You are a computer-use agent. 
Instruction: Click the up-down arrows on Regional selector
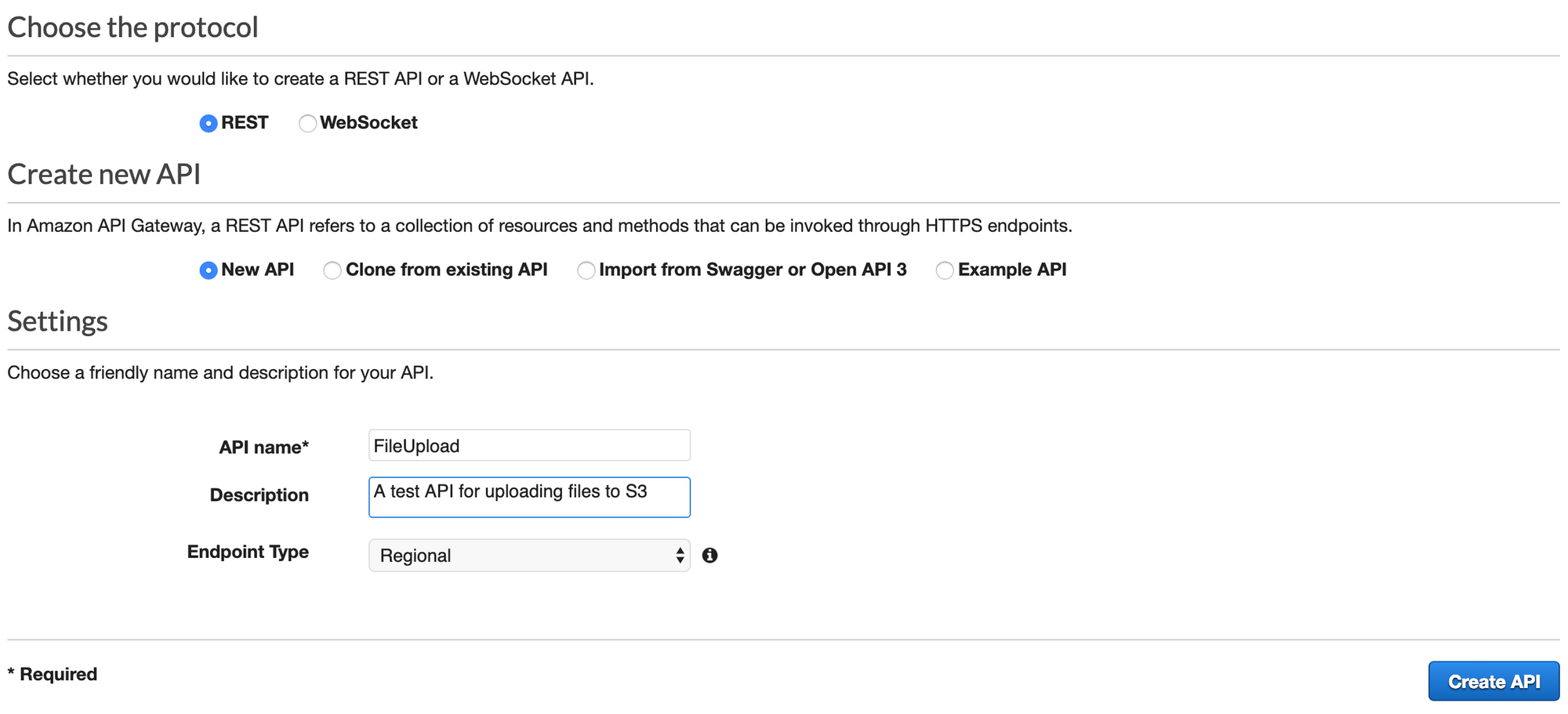pos(680,555)
